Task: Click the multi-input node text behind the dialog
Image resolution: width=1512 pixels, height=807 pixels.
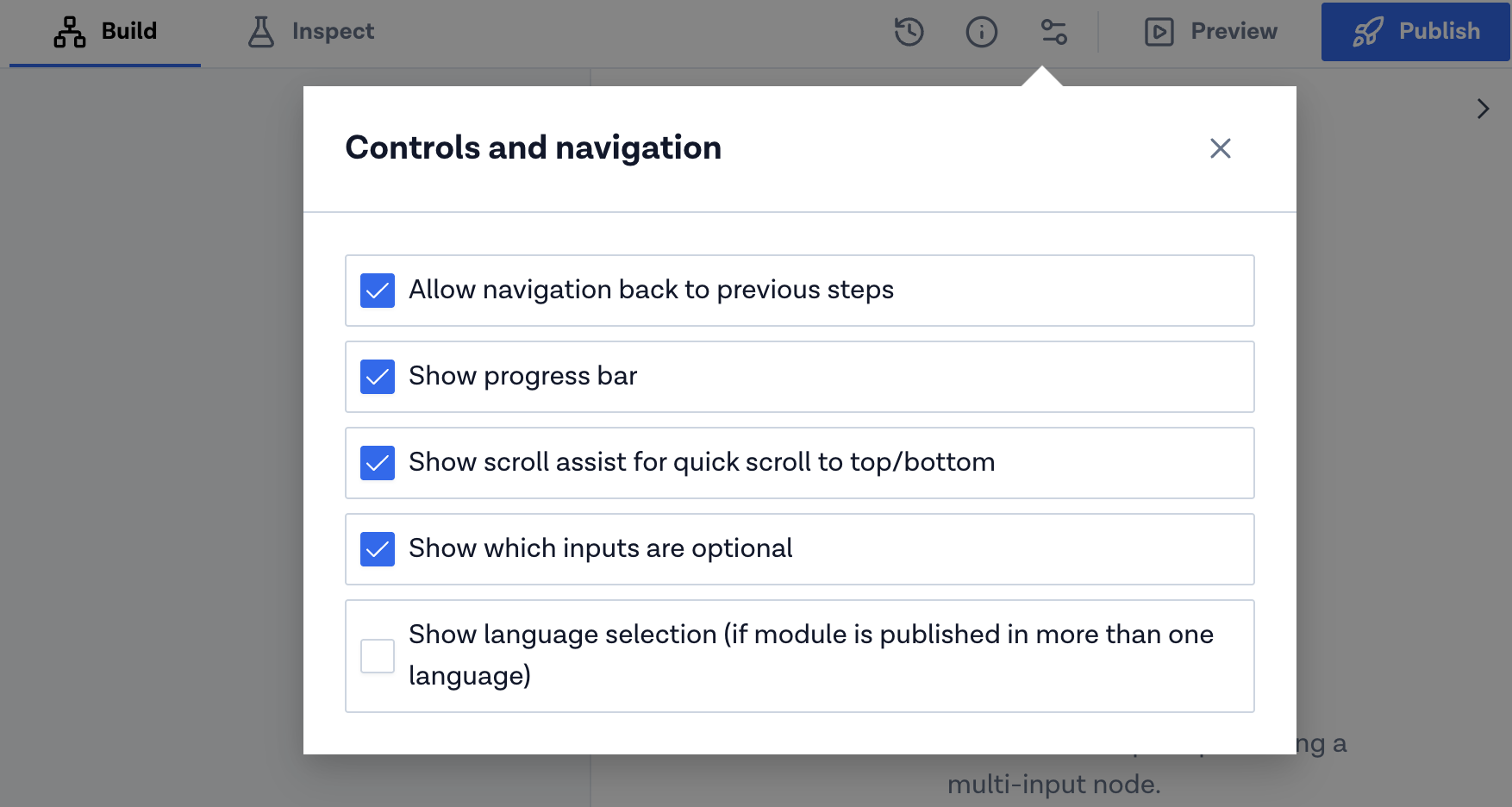Action: point(1054,784)
